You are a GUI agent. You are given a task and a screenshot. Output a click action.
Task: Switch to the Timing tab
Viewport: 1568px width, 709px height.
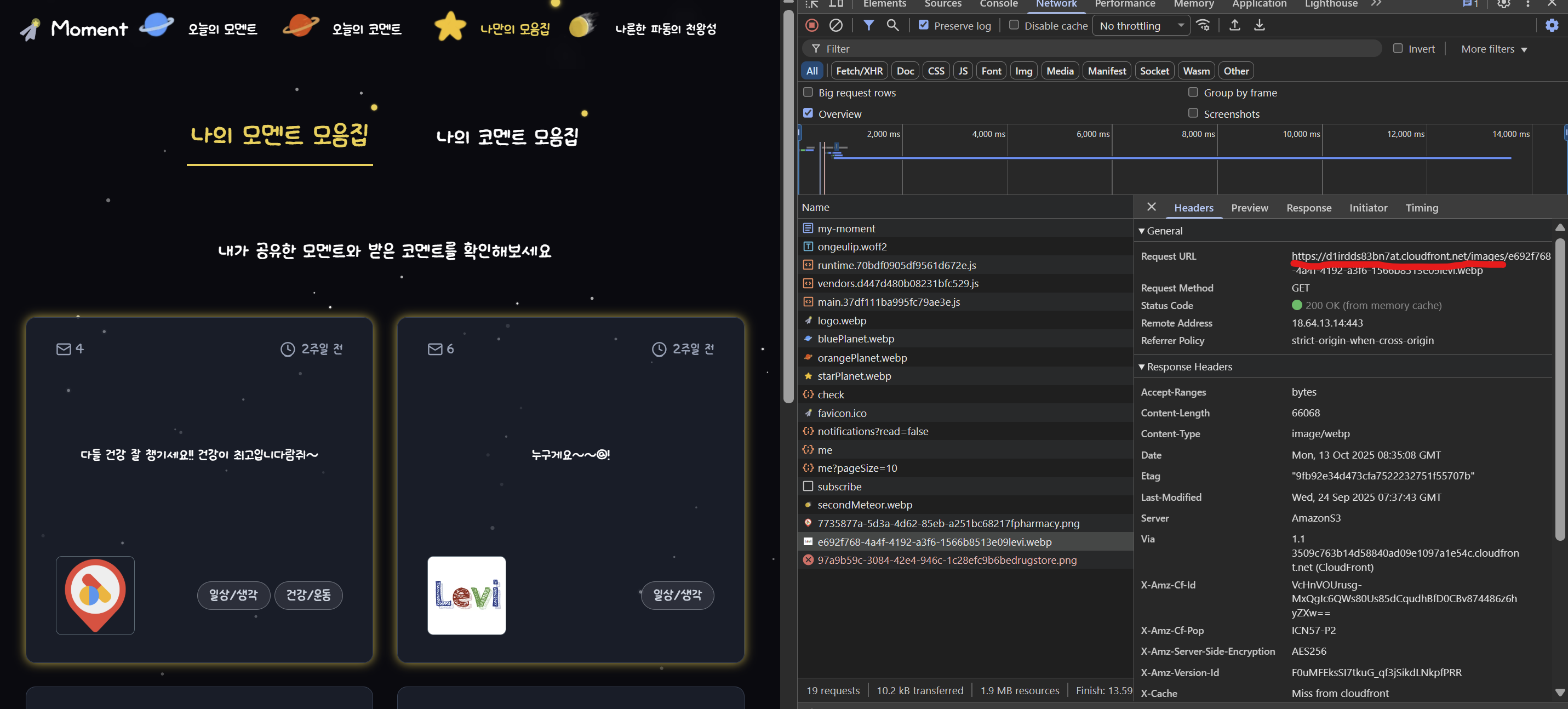(x=1421, y=208)
